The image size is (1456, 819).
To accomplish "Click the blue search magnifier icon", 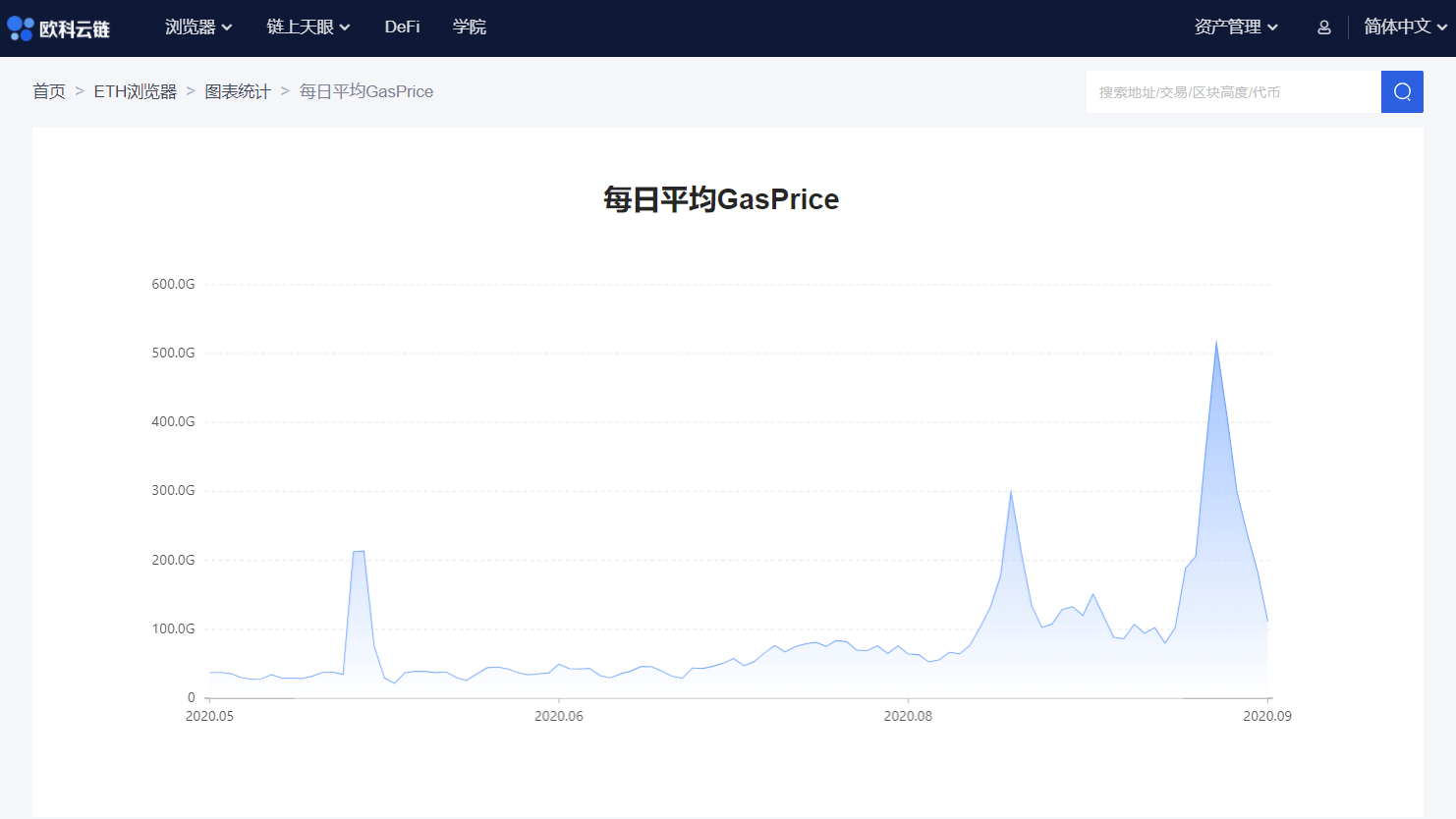I will click(x=1402, y=91).
